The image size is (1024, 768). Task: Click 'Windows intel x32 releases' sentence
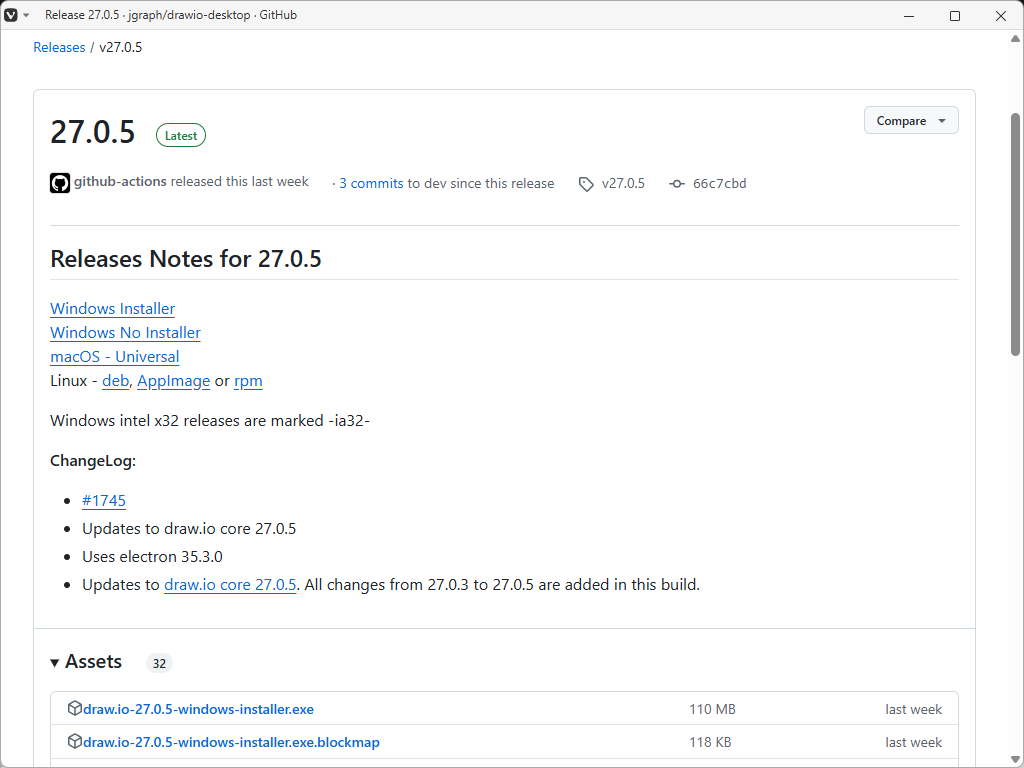(210, 421)
